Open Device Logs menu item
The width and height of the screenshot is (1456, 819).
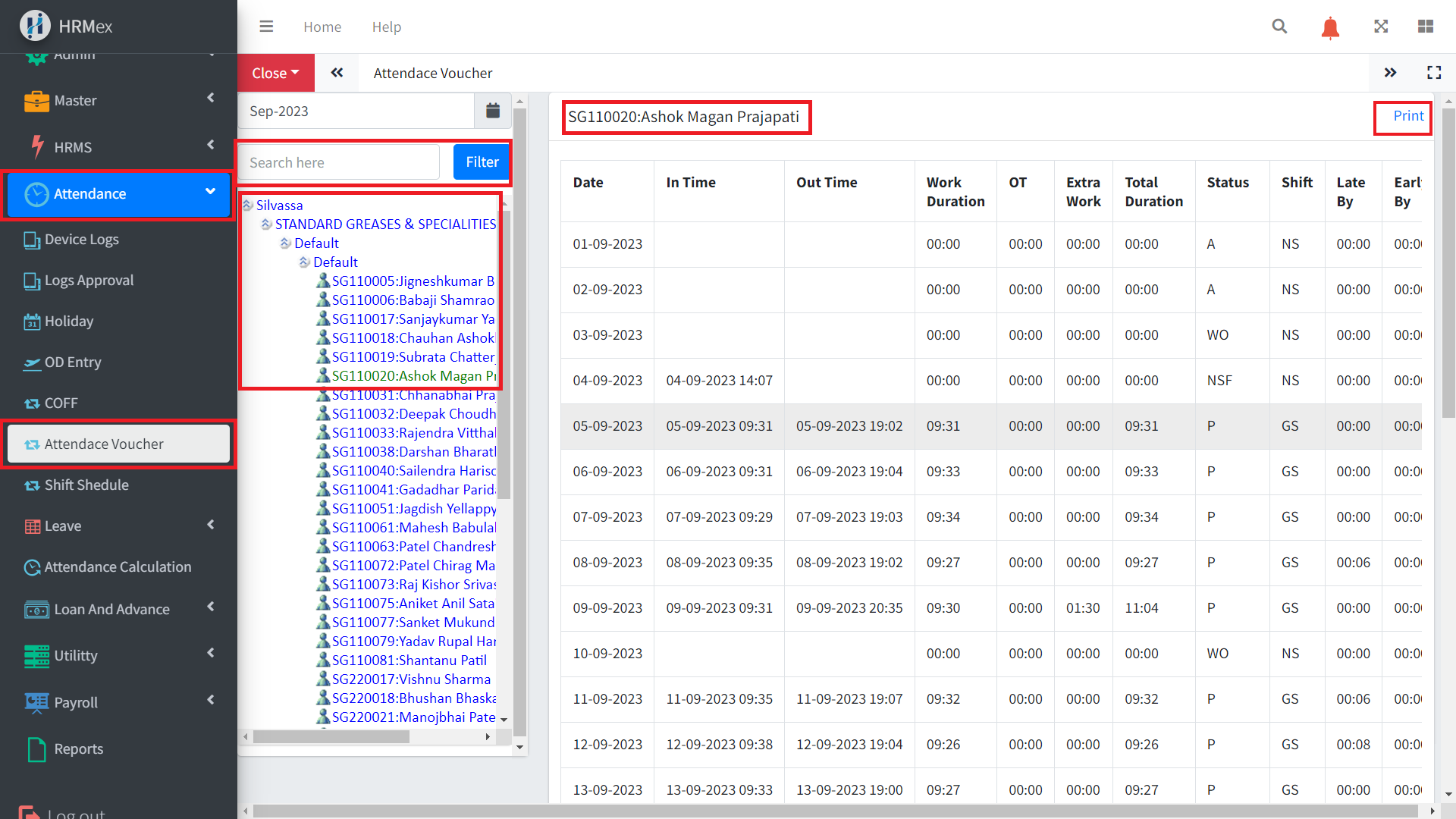coord(82,240)
